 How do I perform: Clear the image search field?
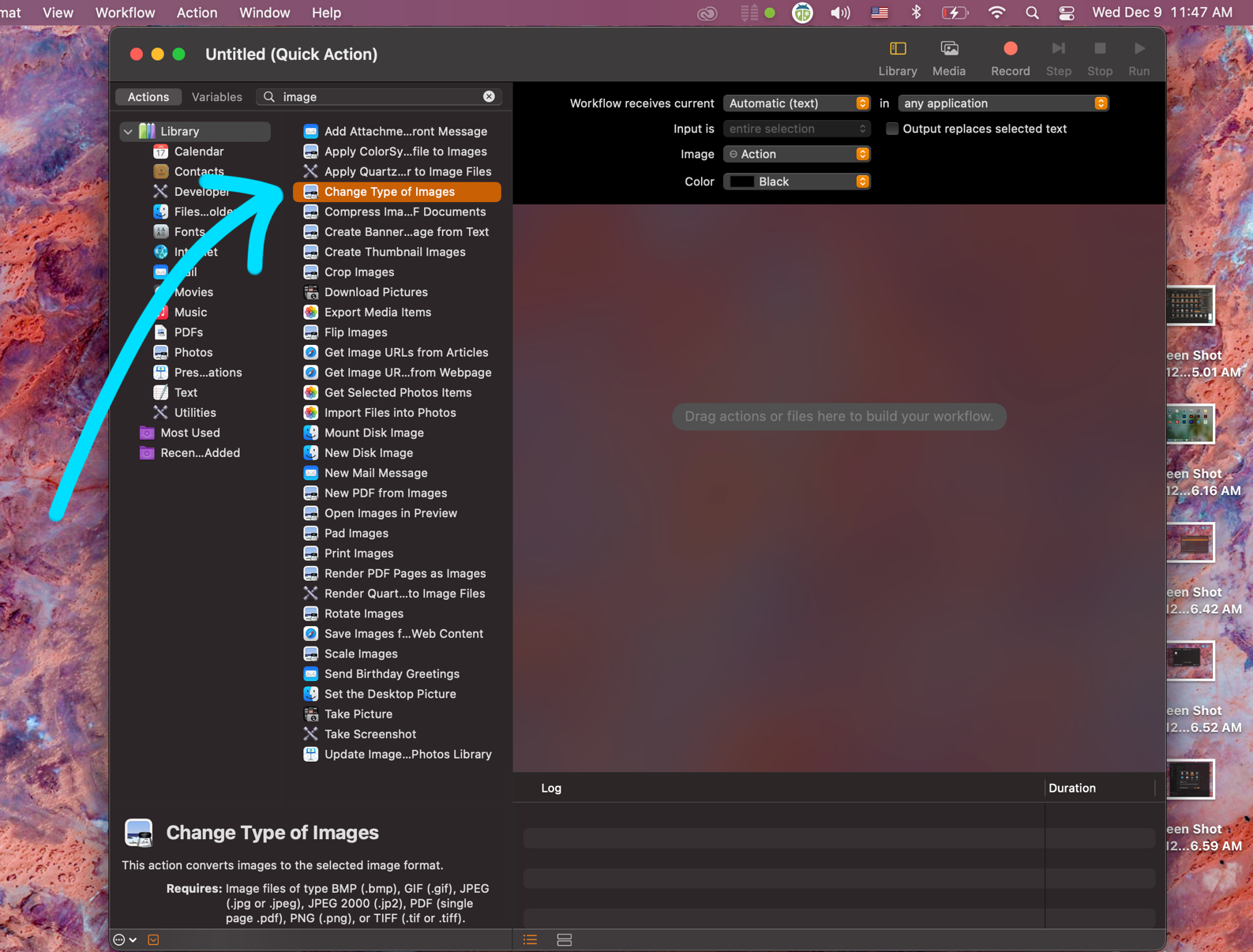489,96
